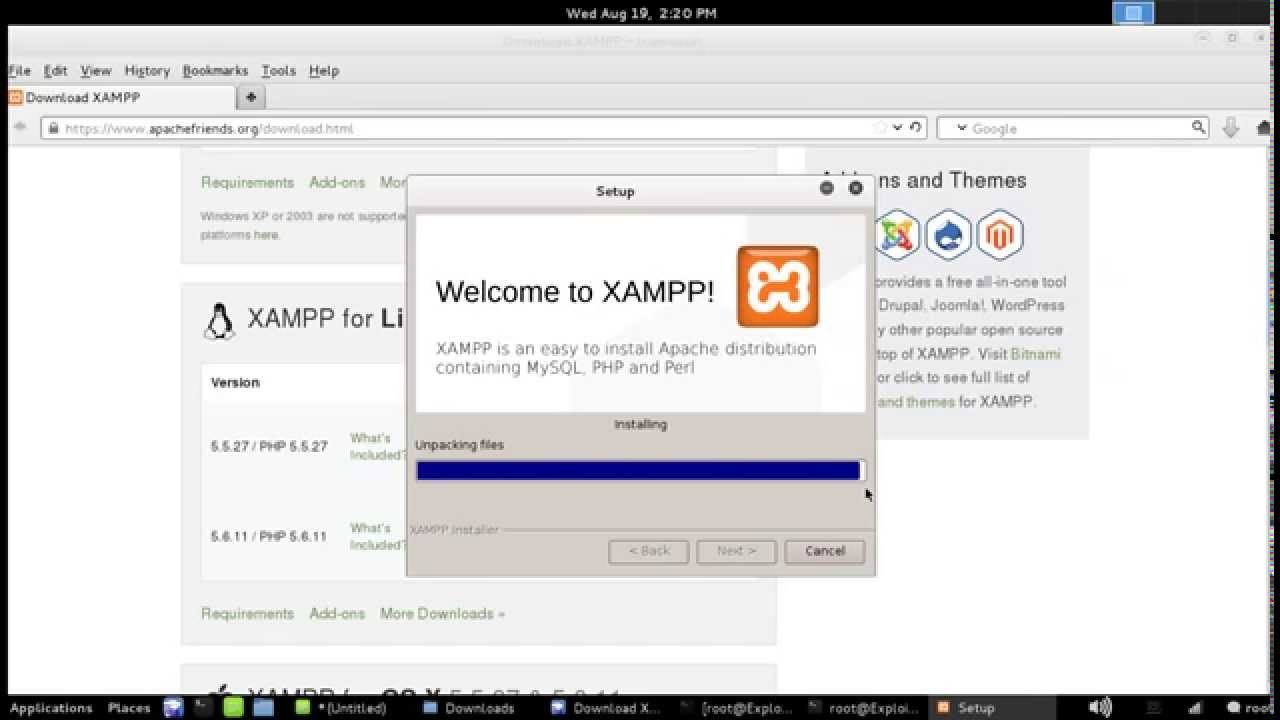Open the View menu
The width and height of the screenshot is (1280, 720).
pyautogui.click(x=96, y=70)
